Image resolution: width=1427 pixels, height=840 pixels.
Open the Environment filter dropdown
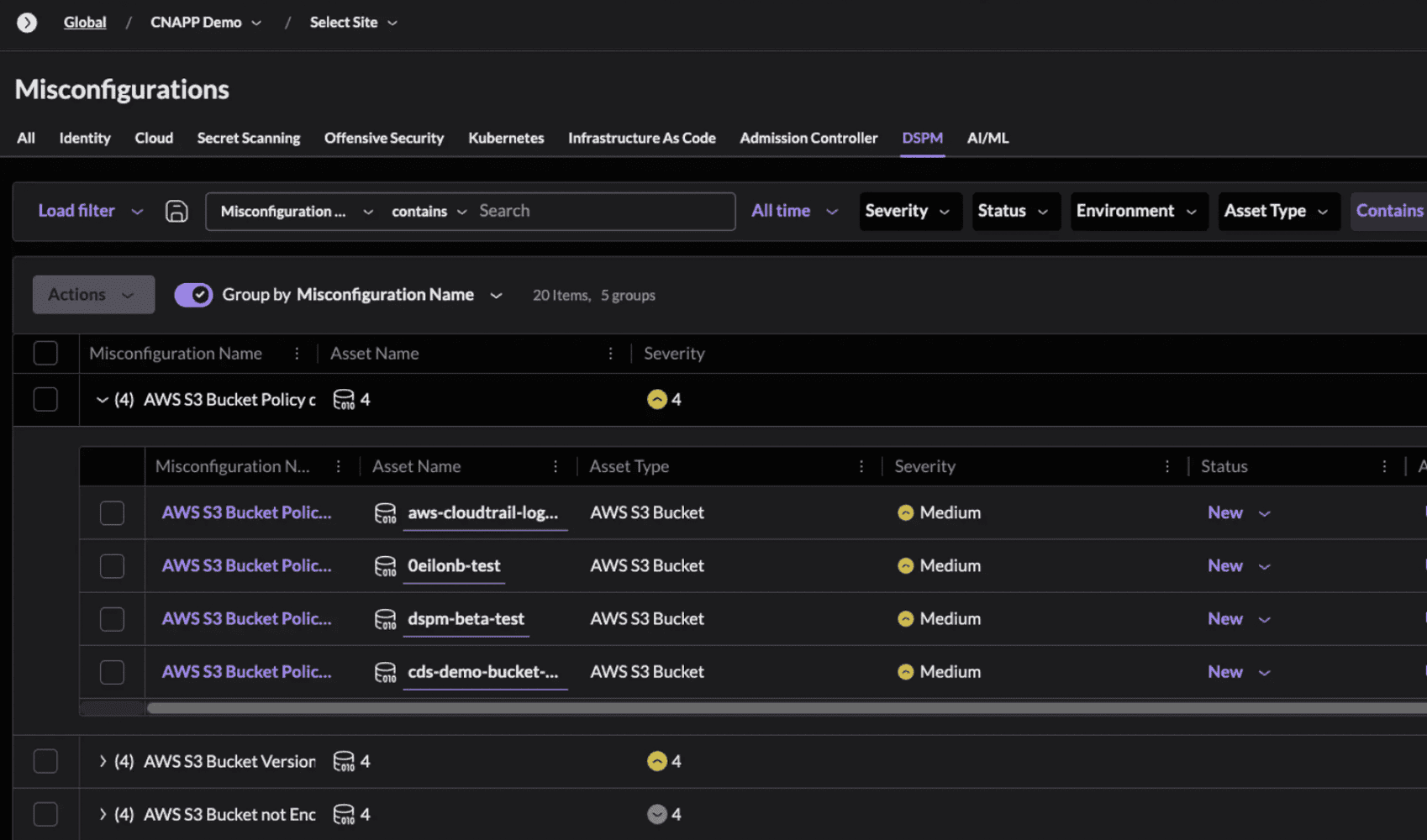tap(1139, 211)
